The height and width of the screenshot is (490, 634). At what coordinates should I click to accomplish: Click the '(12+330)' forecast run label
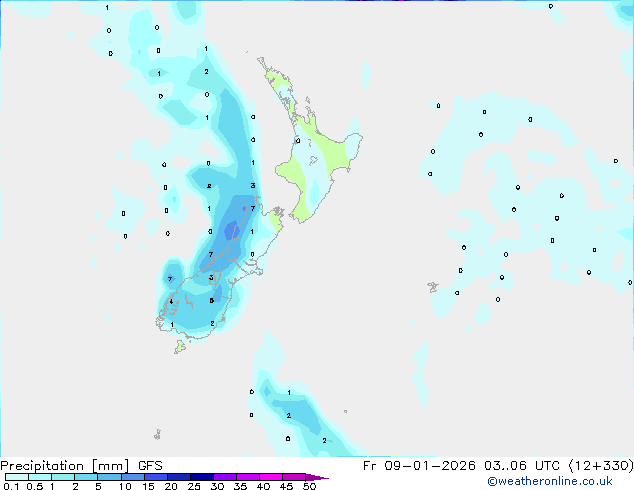[x=601, y=466]
